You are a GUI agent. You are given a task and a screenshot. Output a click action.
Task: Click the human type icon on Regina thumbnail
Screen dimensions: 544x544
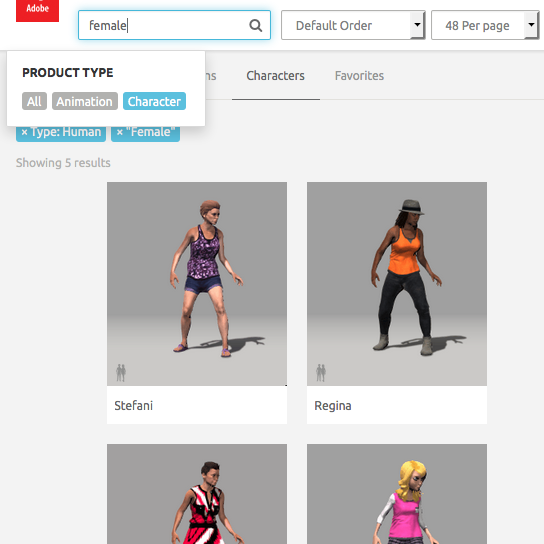pos(321,373)
